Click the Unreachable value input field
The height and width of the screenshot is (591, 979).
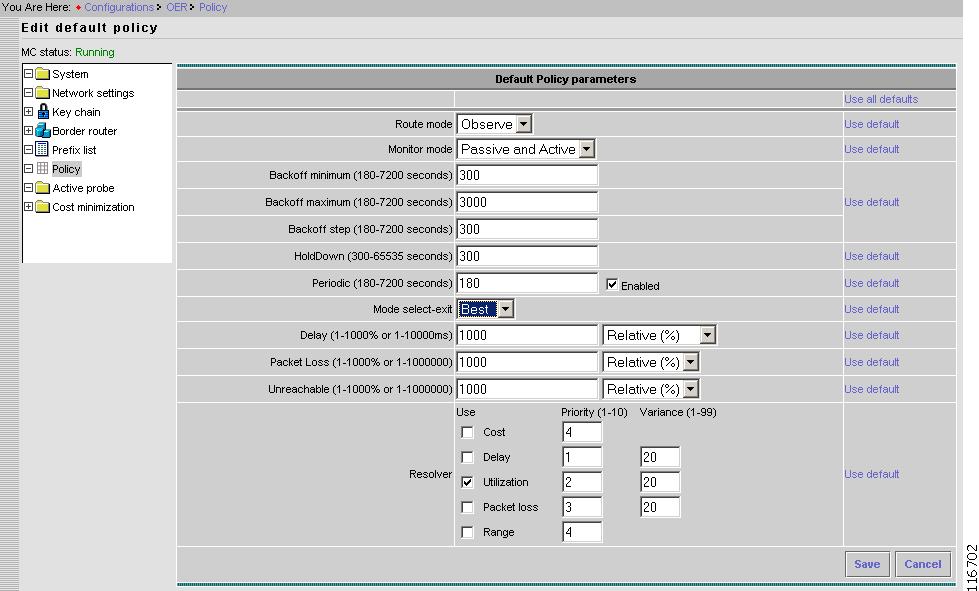[527, 389]
